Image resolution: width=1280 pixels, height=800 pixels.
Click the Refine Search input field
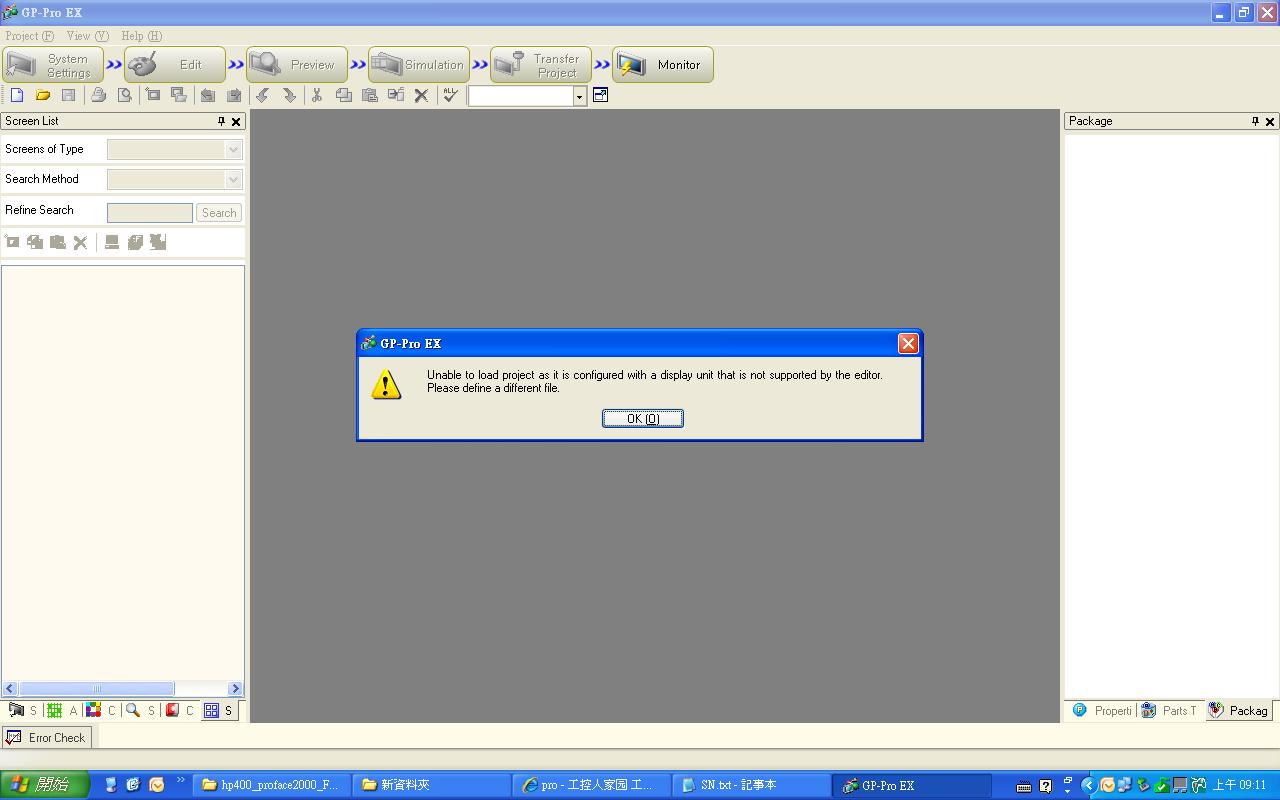pyautogui.click(x=150, y=213)
